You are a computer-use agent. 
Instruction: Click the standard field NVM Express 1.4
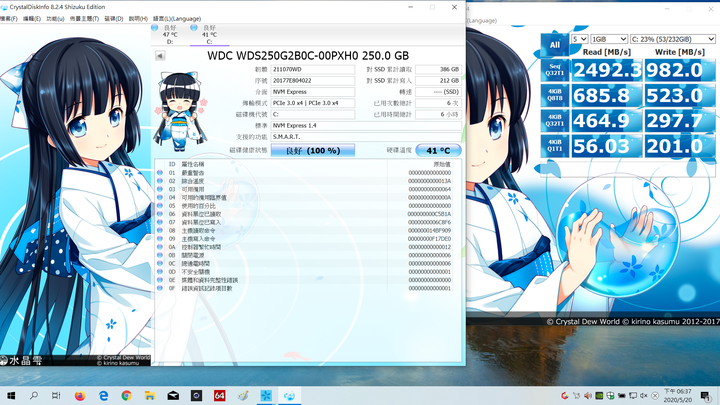click(x=366, y=125)
